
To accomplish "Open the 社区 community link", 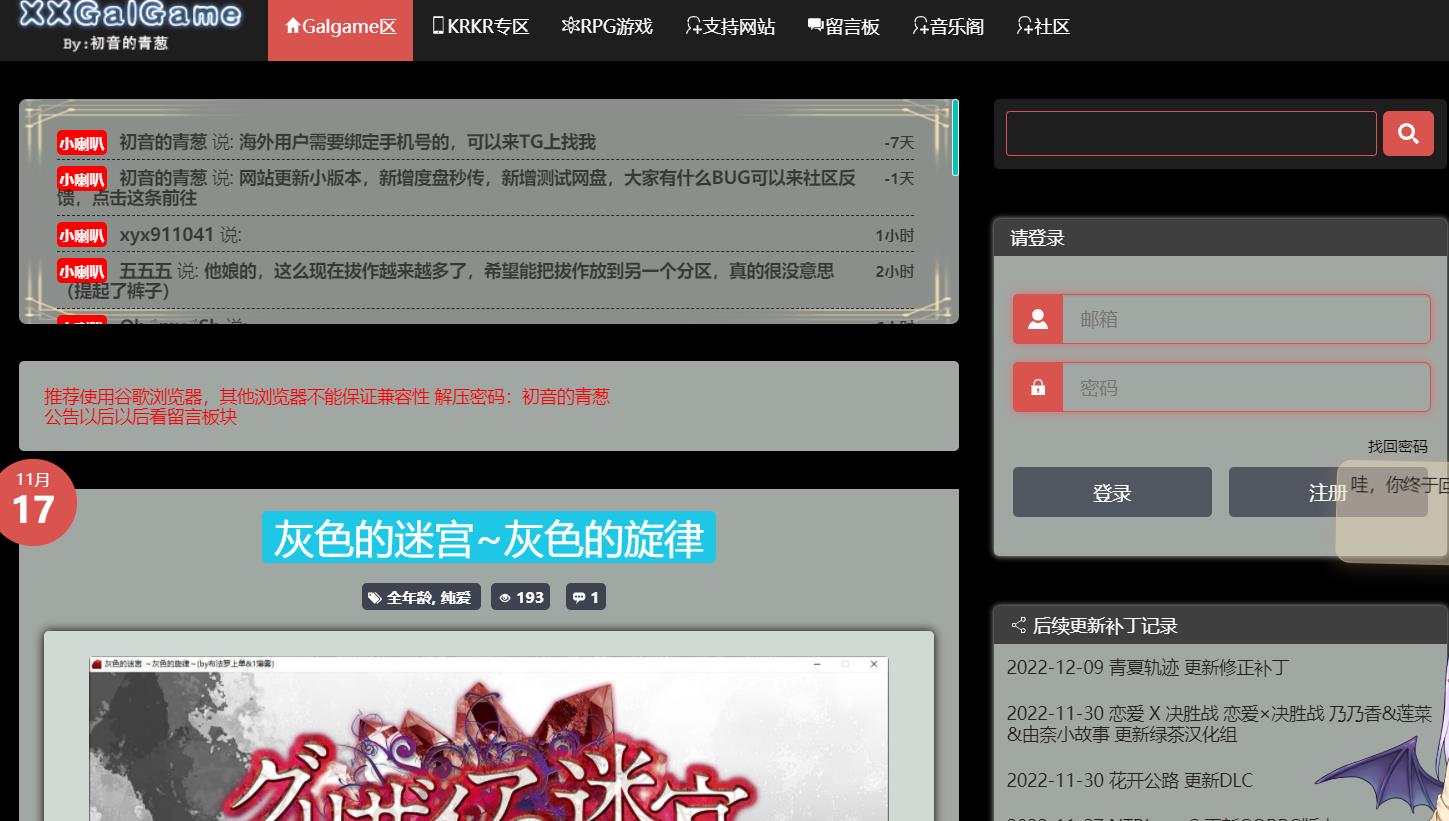I will (1043, 27).
